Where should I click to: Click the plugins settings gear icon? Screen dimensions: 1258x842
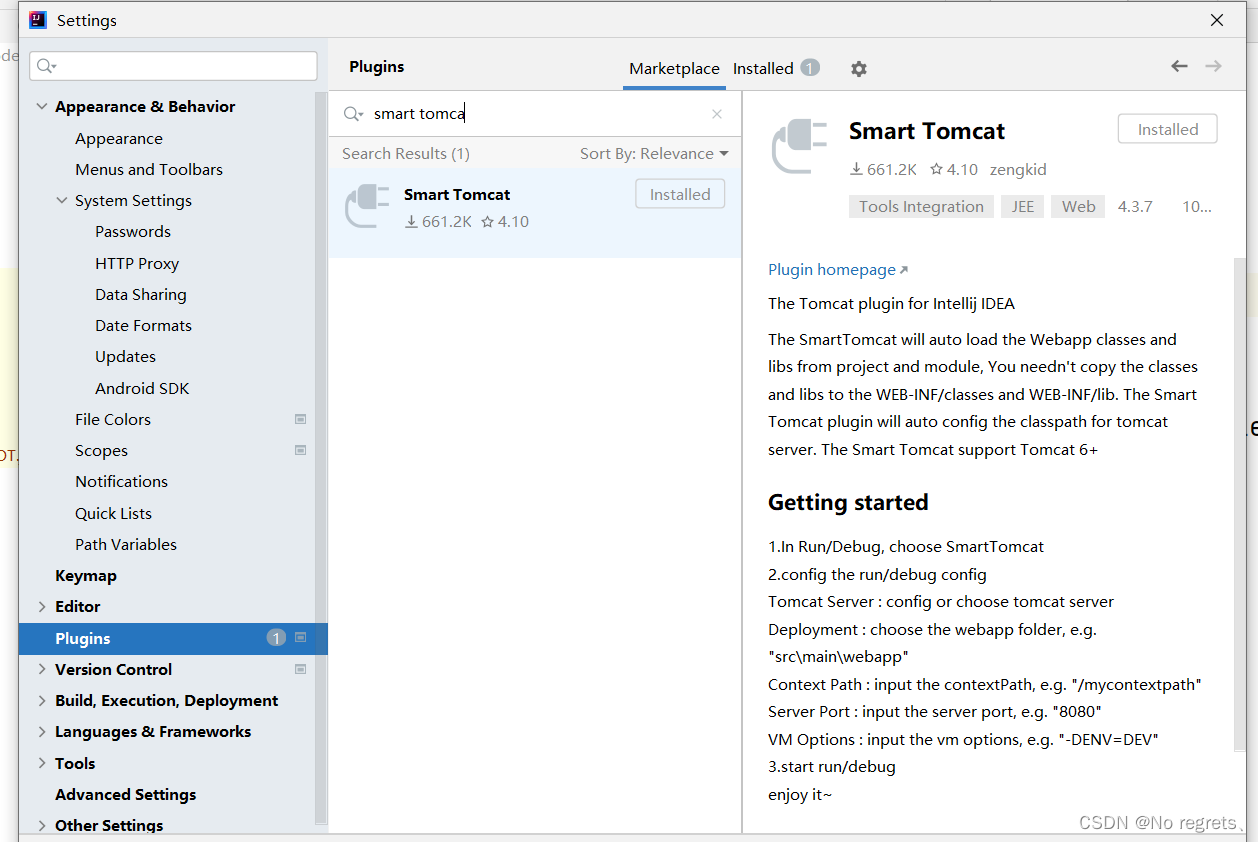click(859, 69)
